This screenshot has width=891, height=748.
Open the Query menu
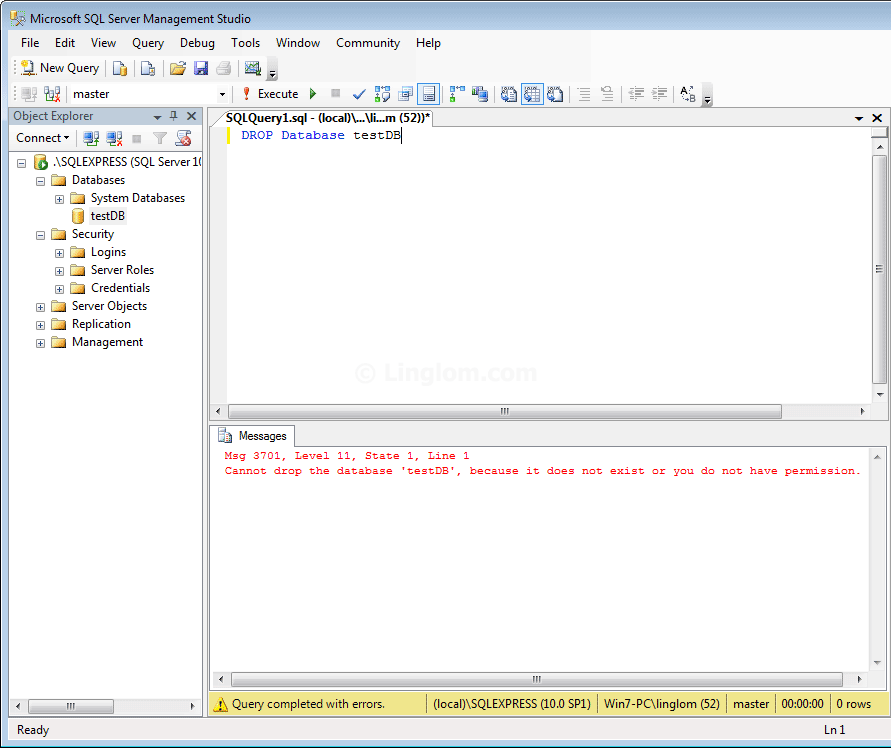click(148, 43)
